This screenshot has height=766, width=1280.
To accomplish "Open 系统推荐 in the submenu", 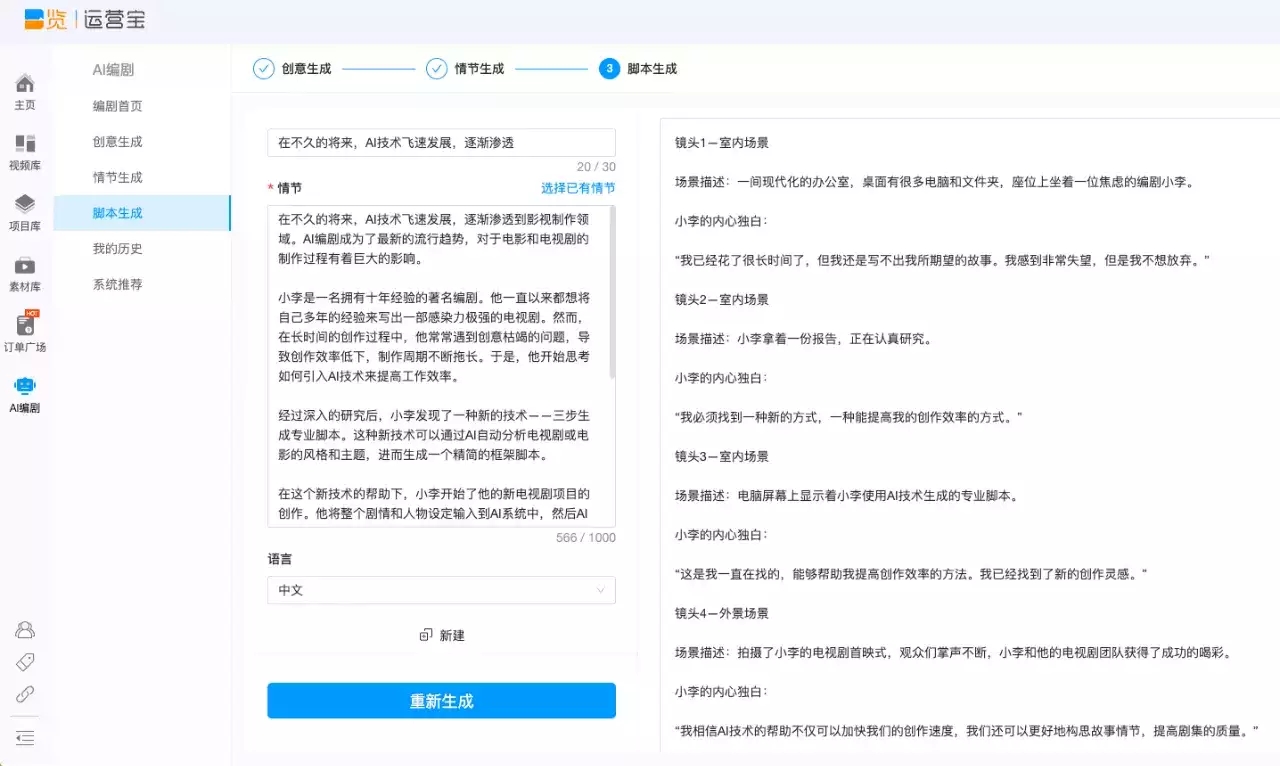I will [118, 285].
